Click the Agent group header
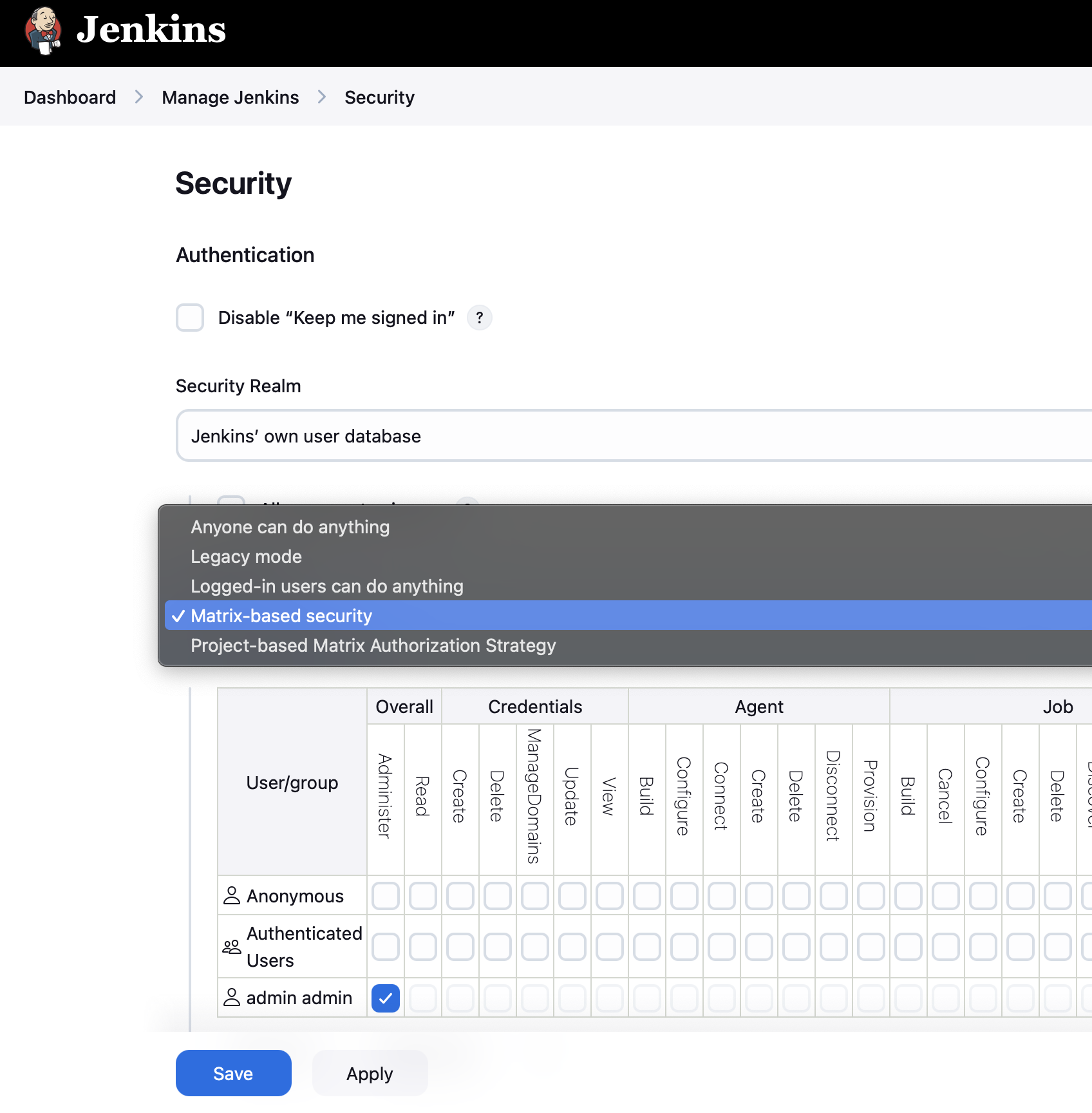The height and width of the screenshot is (1113, 1092). click(x=759, y=707)
